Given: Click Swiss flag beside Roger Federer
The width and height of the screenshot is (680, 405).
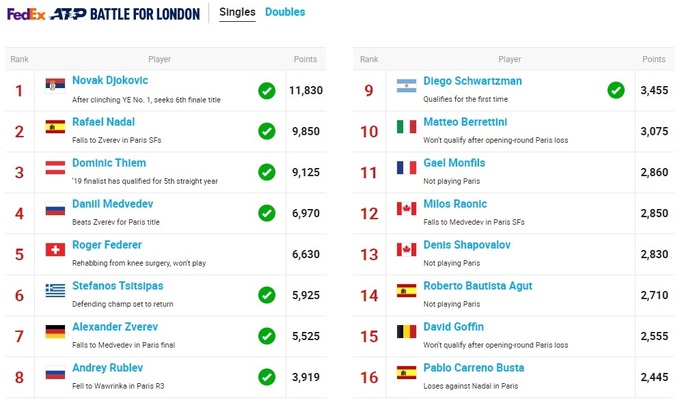Looking at the screenshot, I should [x=55, y=249].
